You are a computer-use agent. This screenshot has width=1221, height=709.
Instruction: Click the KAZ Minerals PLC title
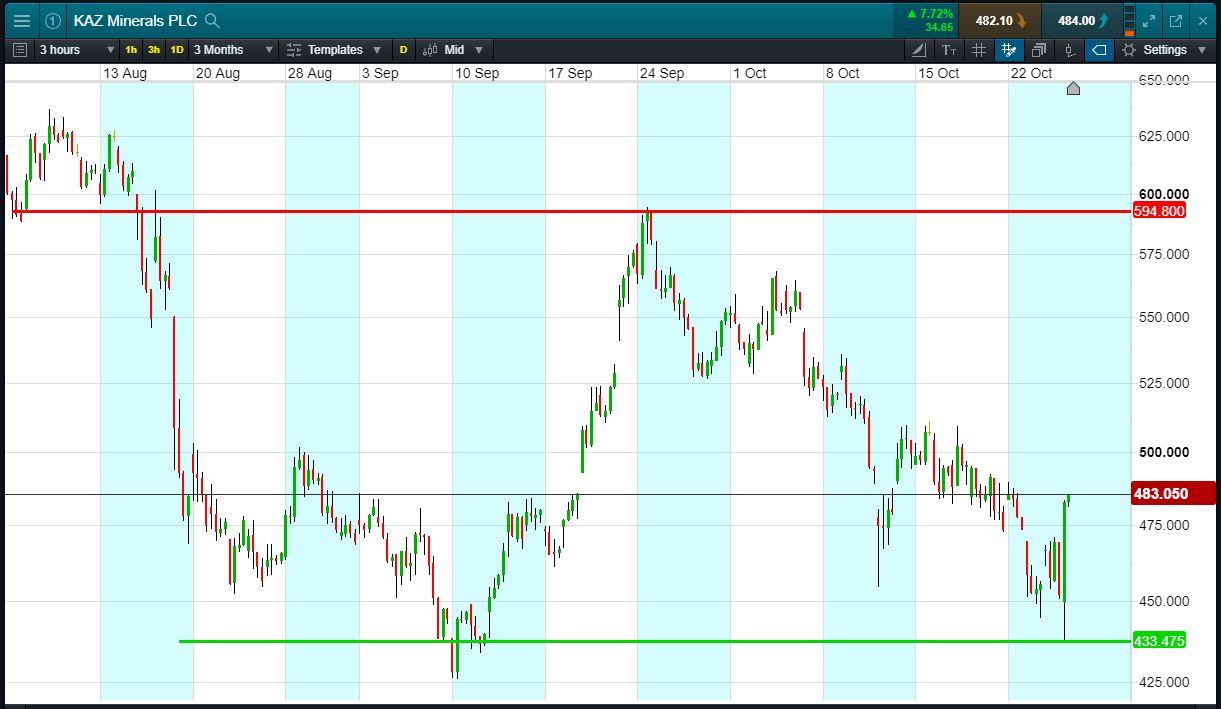point(135,20)
